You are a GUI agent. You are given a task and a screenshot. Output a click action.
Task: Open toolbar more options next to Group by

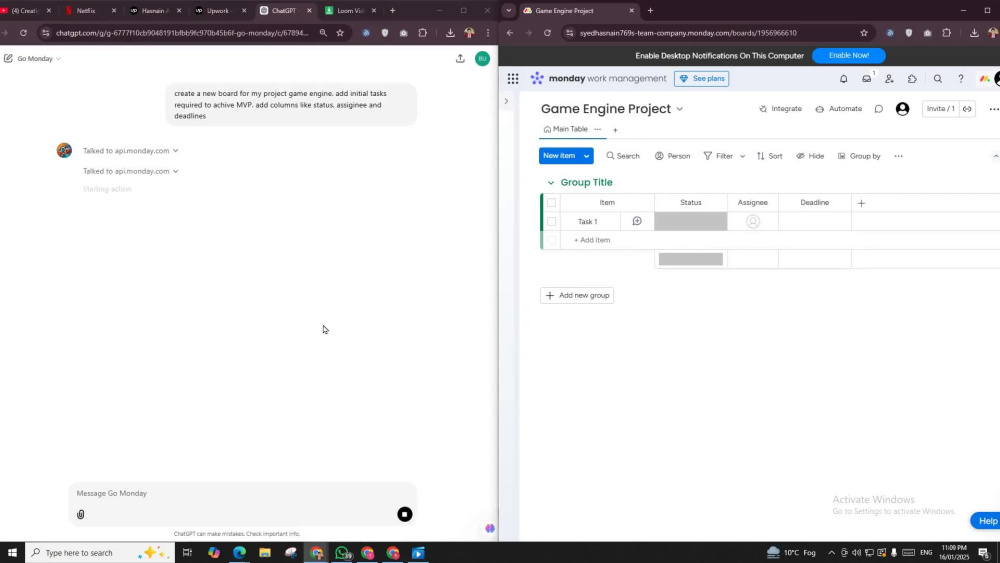coord(898,156)
